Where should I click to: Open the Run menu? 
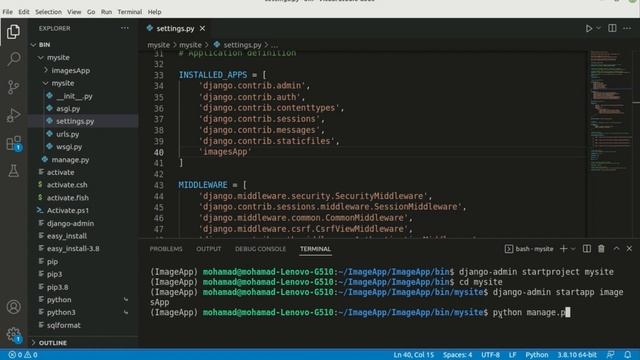tap(106, 12)
